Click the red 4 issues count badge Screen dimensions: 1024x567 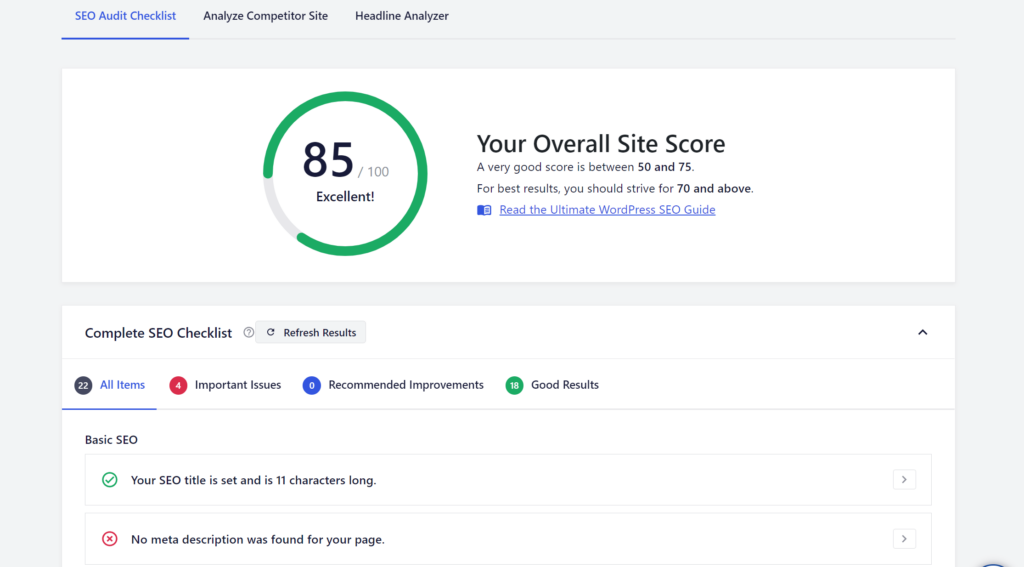(178, 385)
